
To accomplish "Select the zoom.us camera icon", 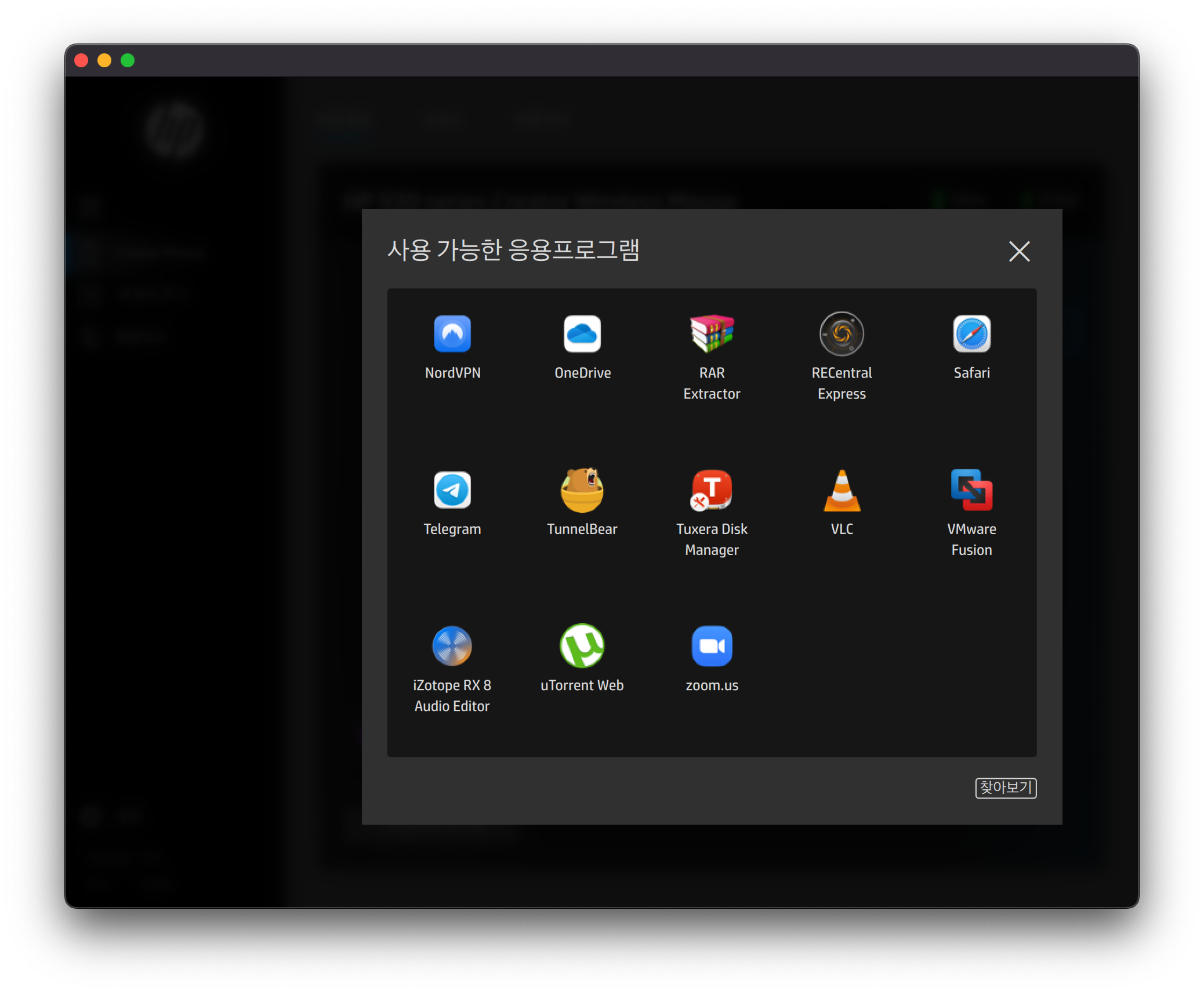I will [x=712, y=646].
